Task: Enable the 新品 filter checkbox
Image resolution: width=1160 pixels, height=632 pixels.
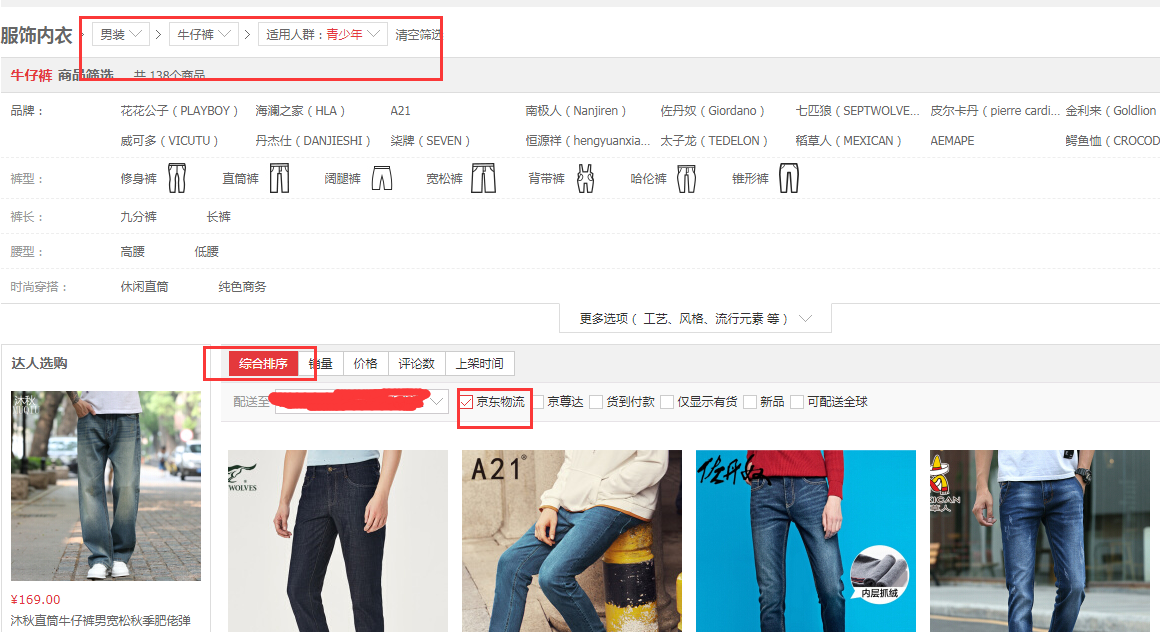Action: click(x=749, y=402)
